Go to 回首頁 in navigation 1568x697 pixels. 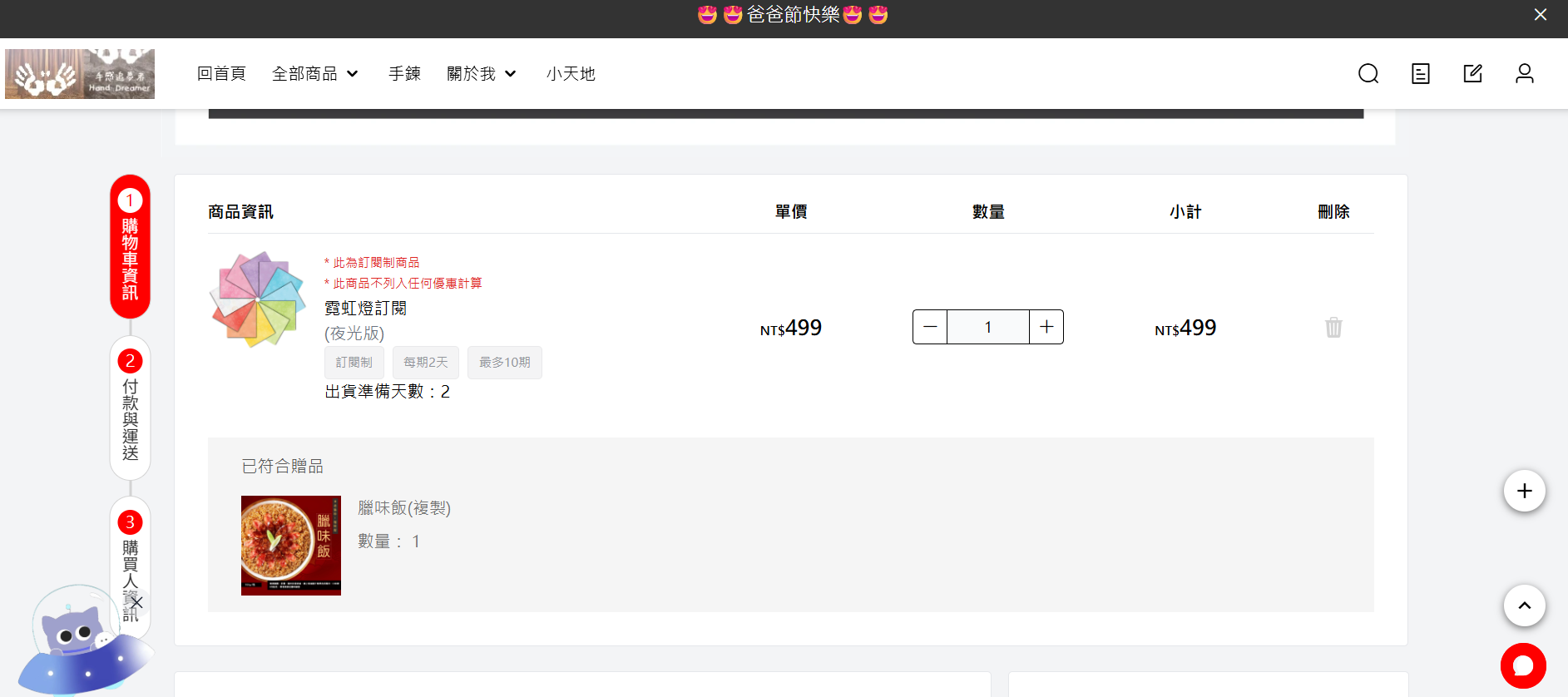pos(221,74)
